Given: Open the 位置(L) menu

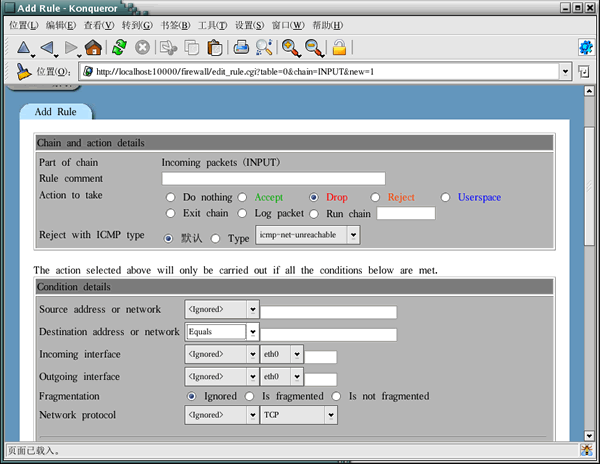Looking at the screenshot, I should 24,25.
